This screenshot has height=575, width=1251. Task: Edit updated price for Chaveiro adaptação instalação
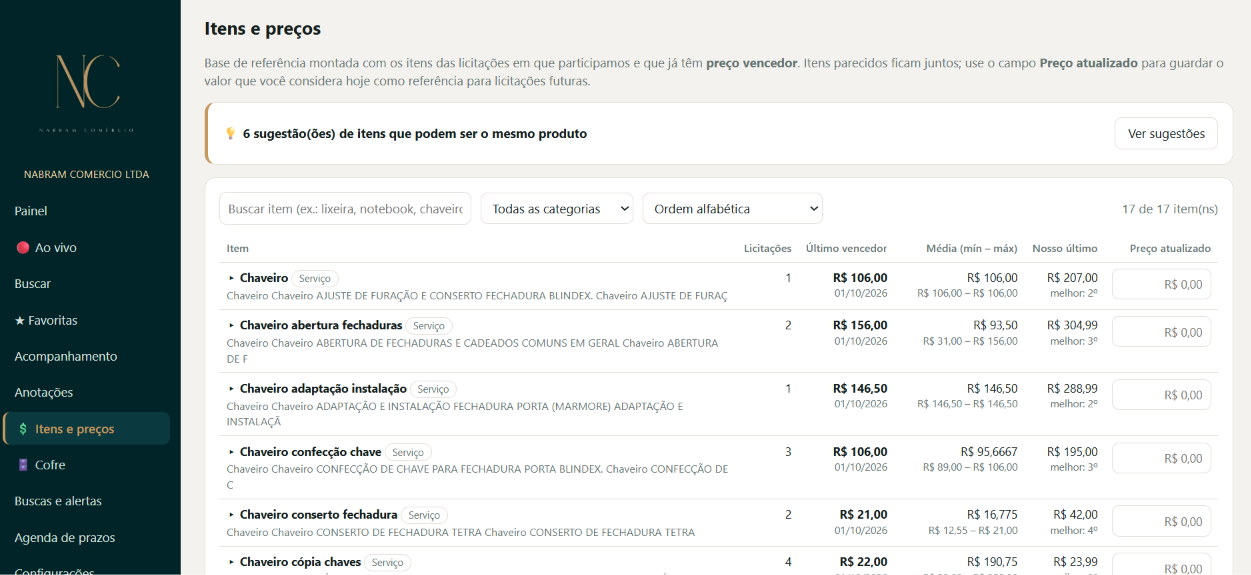(x=1161, y=395)
